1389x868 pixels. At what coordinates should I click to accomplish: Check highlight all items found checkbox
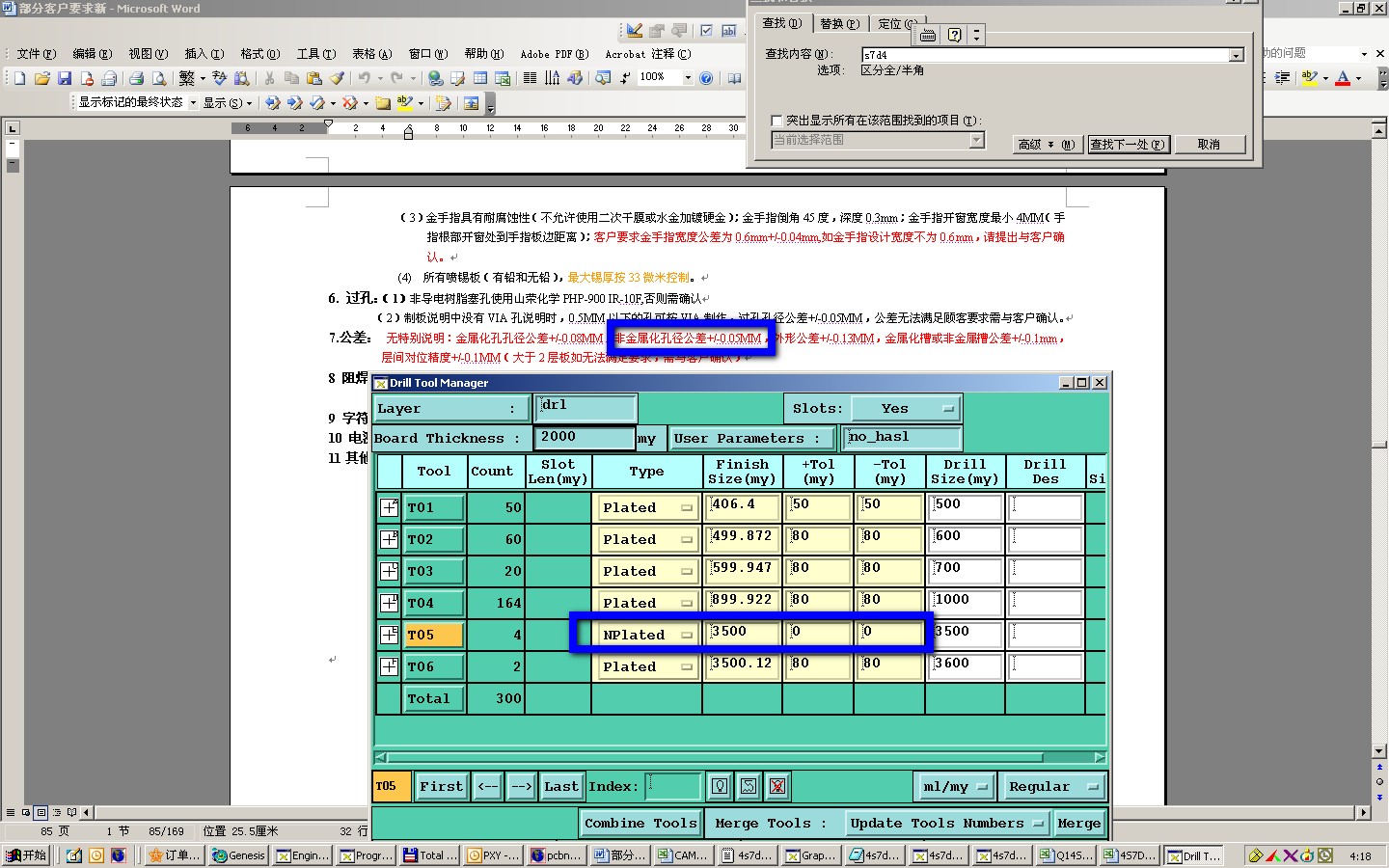tap(776, 121)
